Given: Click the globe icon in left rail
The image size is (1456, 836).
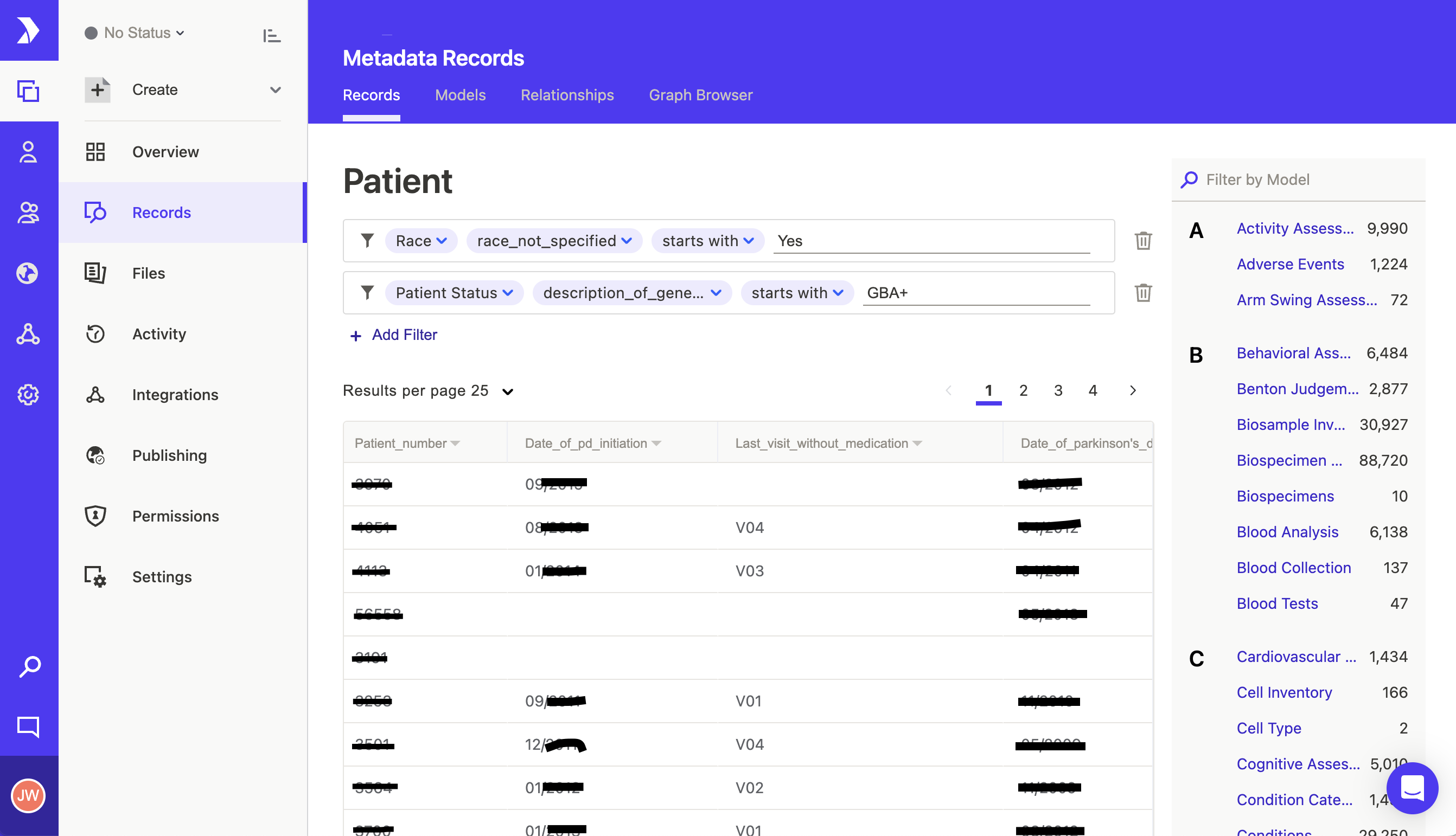Looking at the screenshot, I should coord(28,273).
